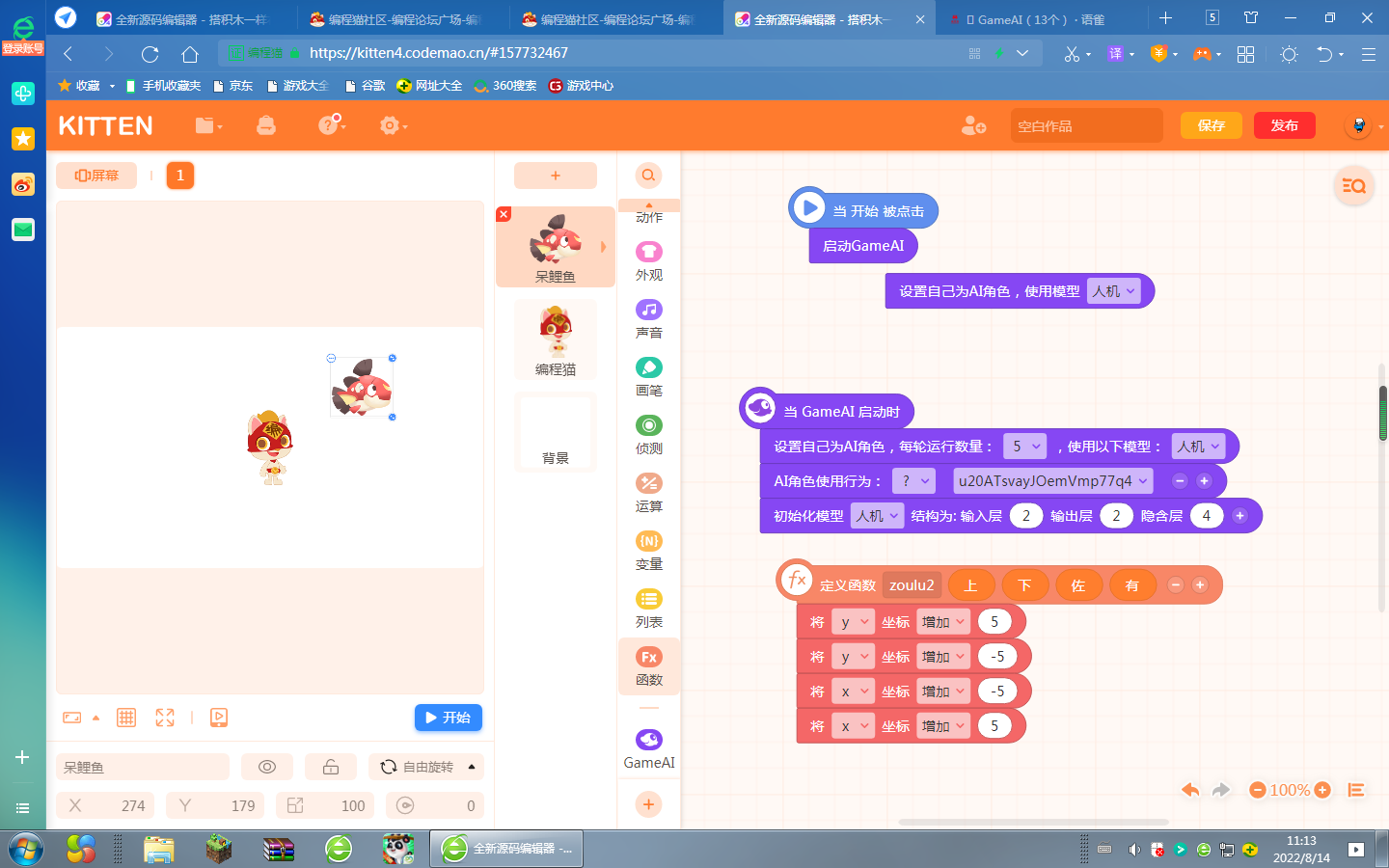Screen dimensions: 1389x868
Task: Click the browser home icon
Action: (190, 54)
